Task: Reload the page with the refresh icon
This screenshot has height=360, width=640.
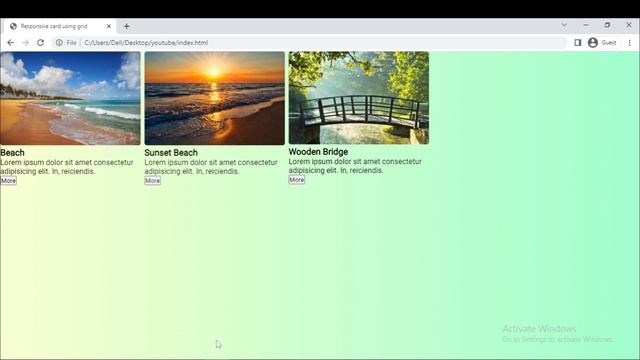Action: 40,42
